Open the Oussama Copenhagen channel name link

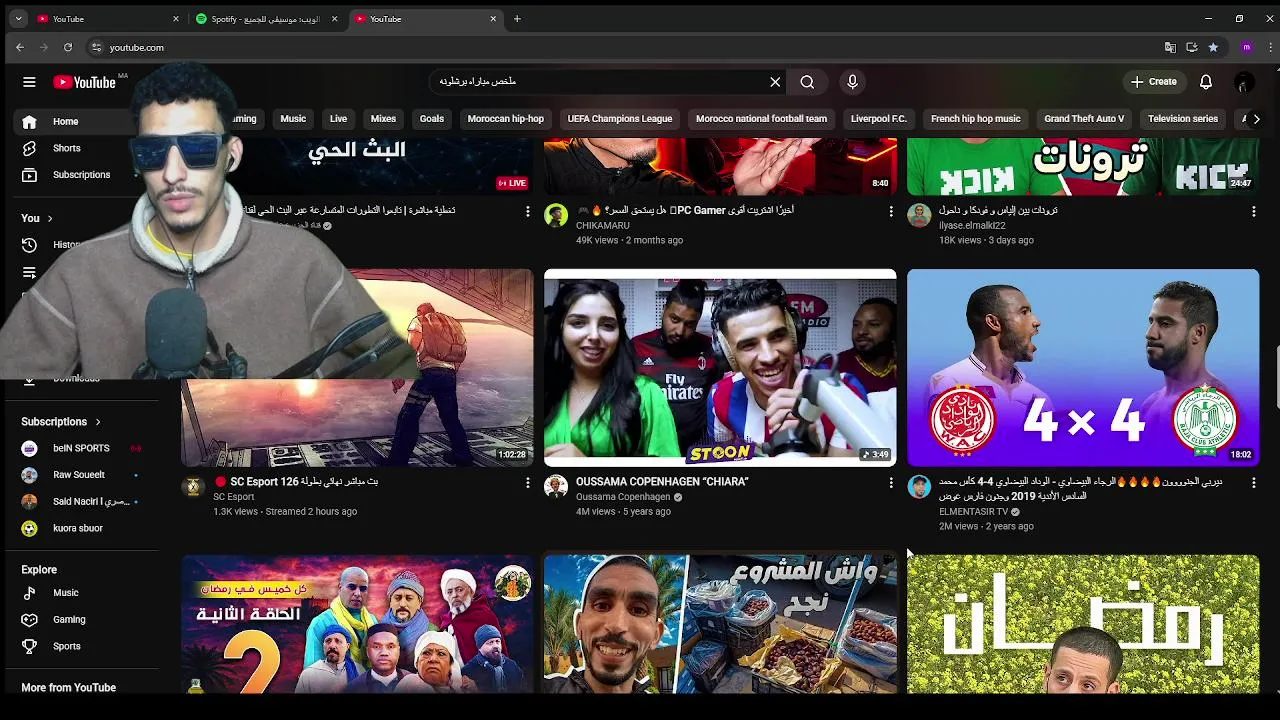tap(623, 497)
